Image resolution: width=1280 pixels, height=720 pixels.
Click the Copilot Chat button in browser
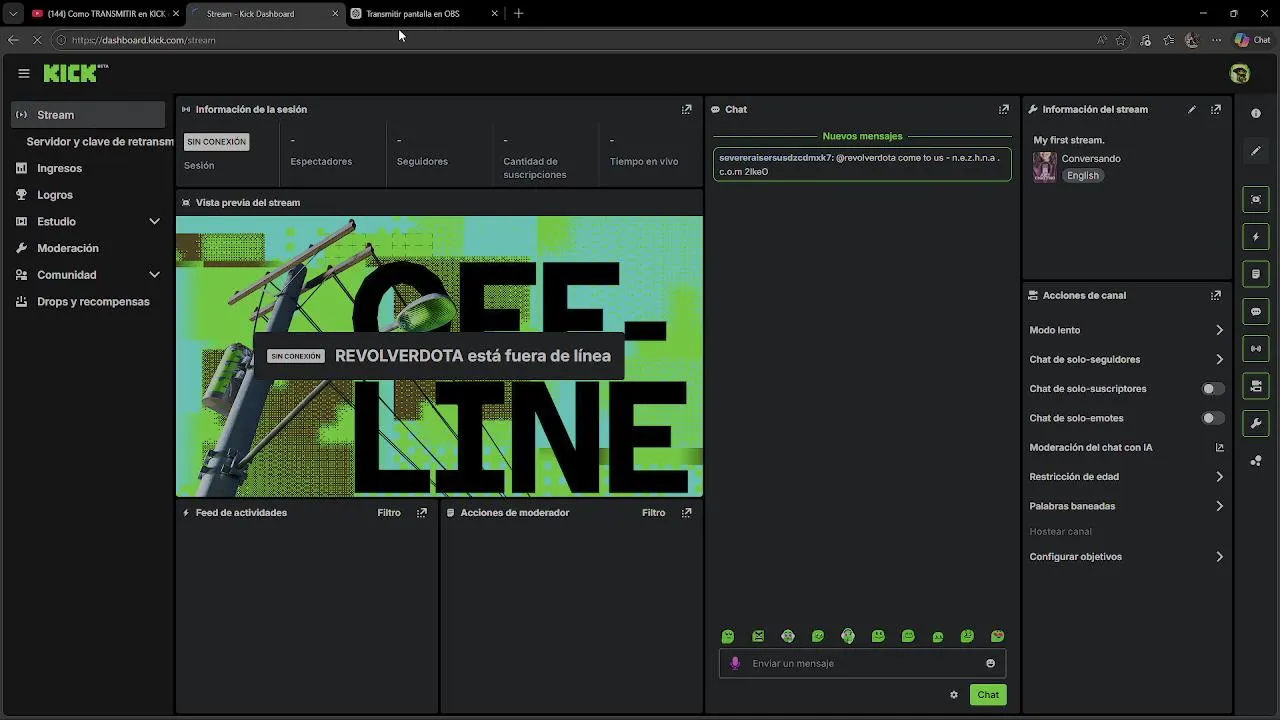pos(1252,40)
